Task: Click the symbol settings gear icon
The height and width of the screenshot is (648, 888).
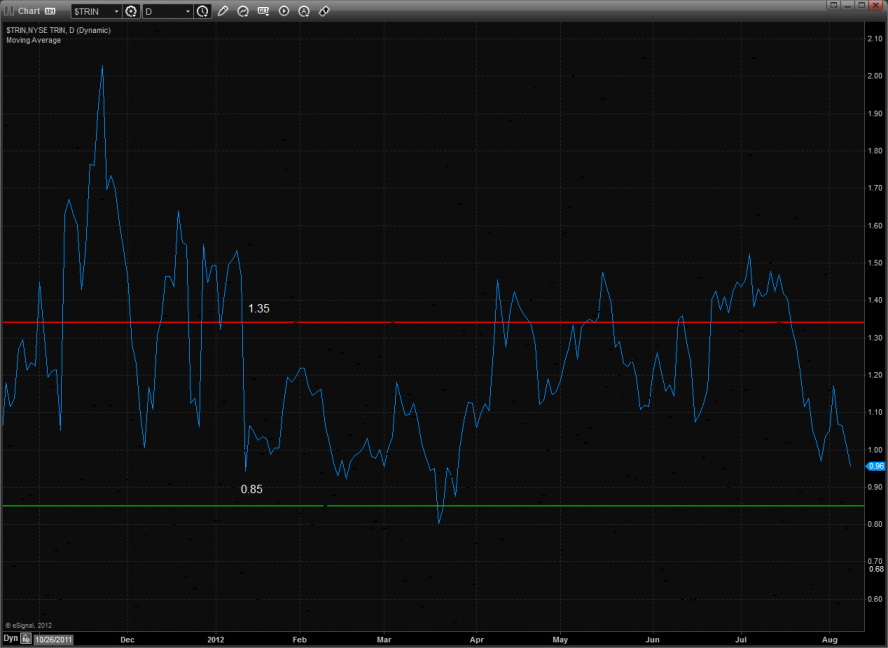Action: click(131, 11)
